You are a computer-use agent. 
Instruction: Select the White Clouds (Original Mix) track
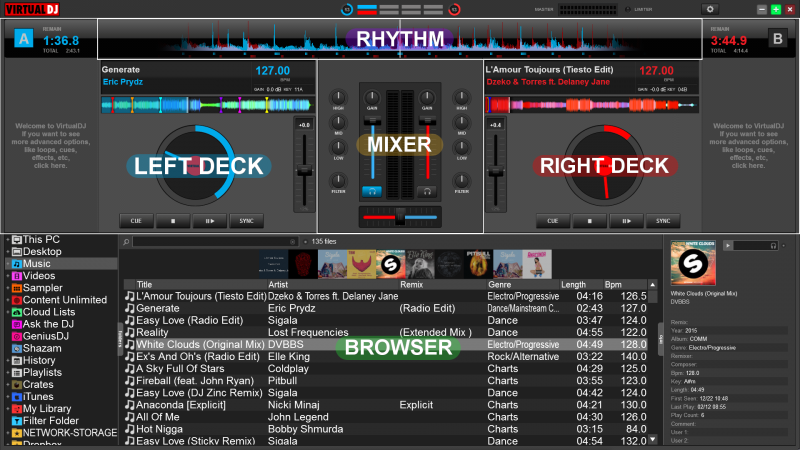(x=385, y=344)
